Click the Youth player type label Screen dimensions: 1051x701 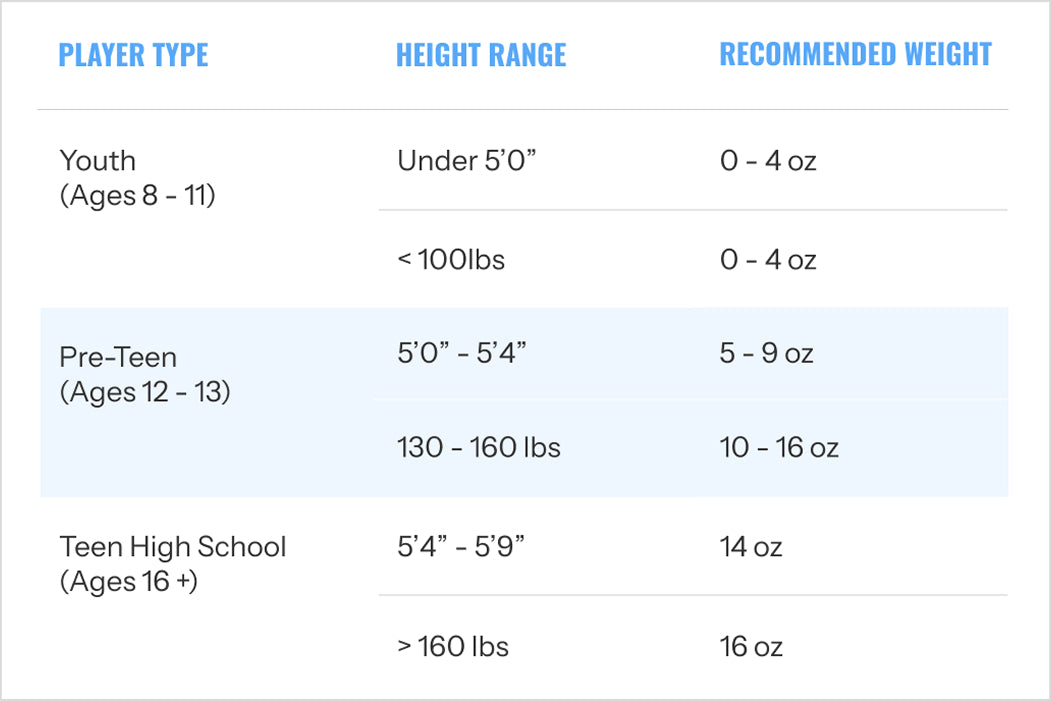pos(98,160)
